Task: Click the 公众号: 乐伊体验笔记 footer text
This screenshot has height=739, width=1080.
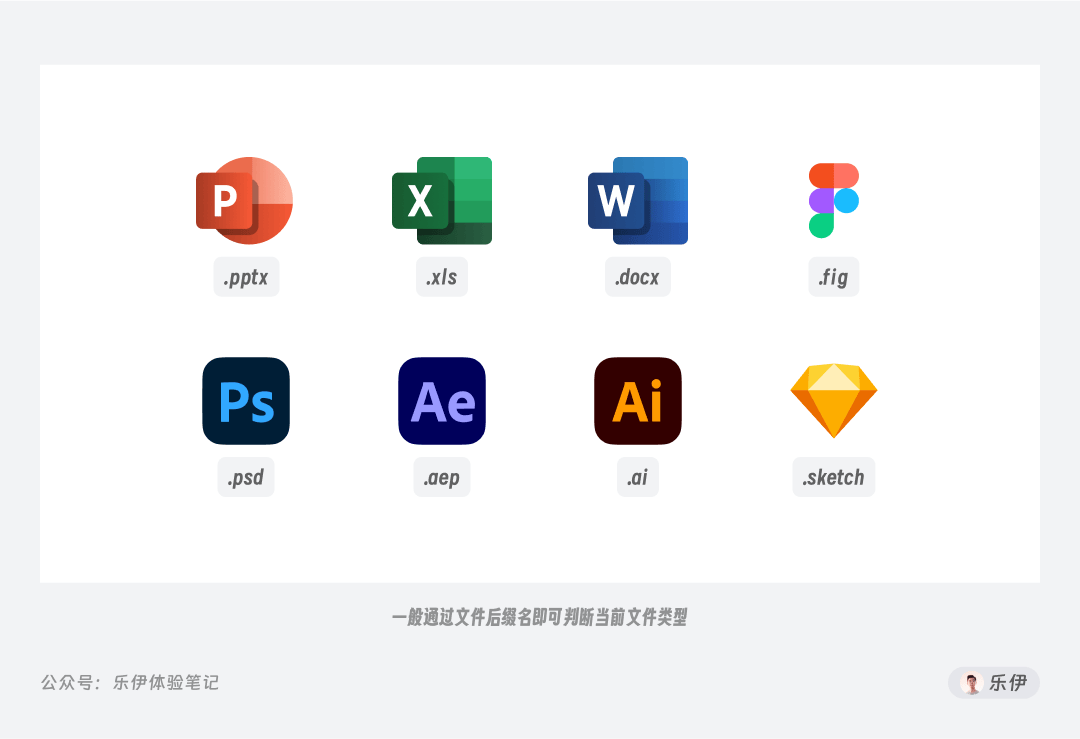Action: pos(130,683)
